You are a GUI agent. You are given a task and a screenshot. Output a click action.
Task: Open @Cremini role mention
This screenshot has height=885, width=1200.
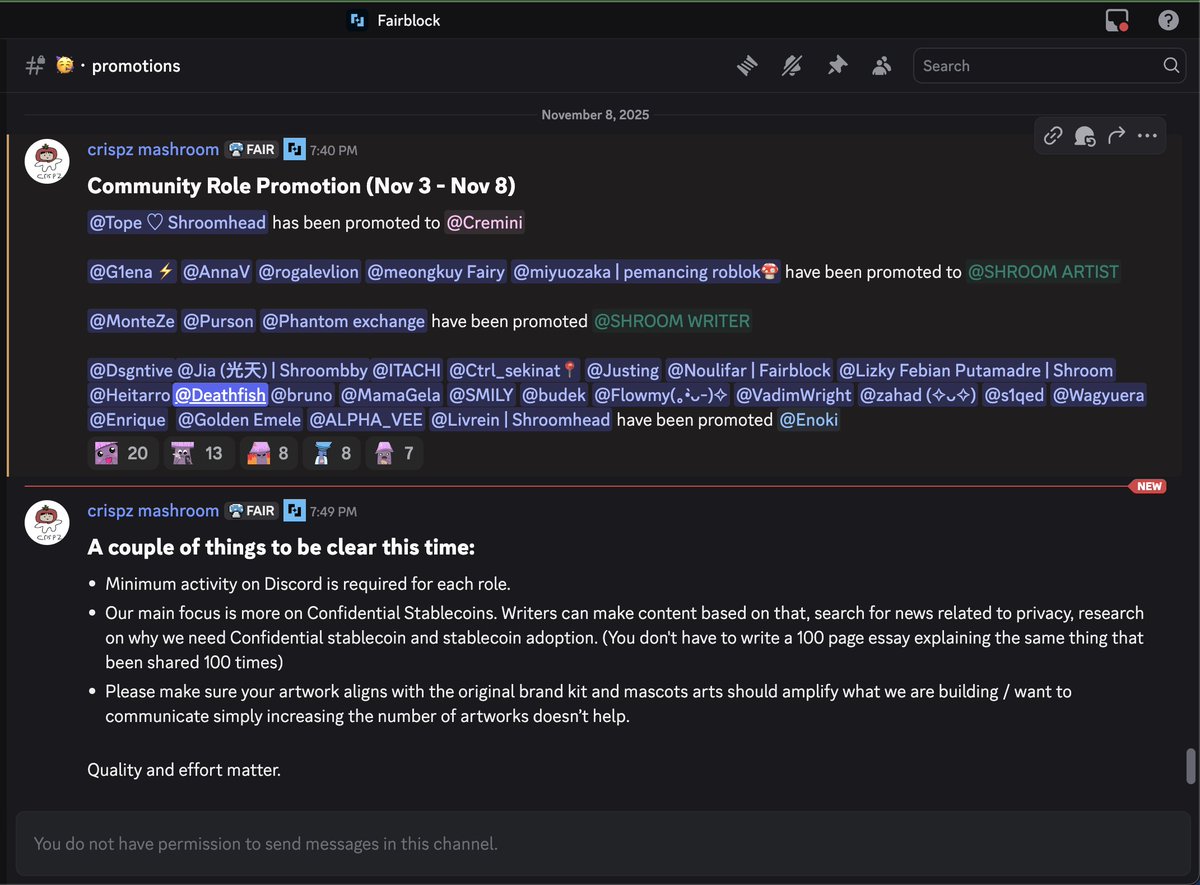point(484,223)
